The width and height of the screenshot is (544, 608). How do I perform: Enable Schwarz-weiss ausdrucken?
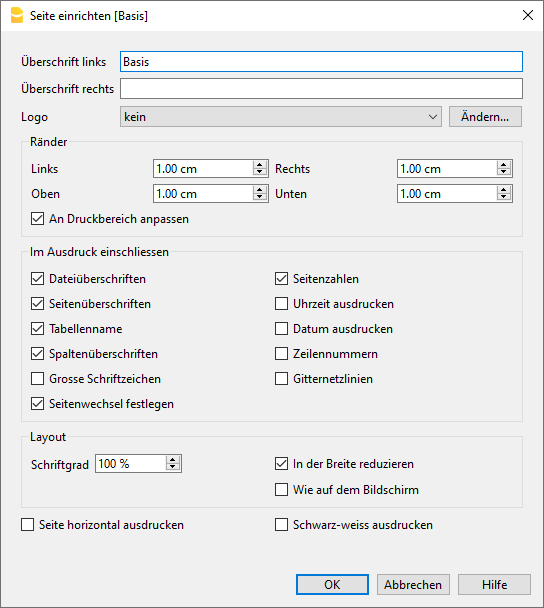click(281, 525)
